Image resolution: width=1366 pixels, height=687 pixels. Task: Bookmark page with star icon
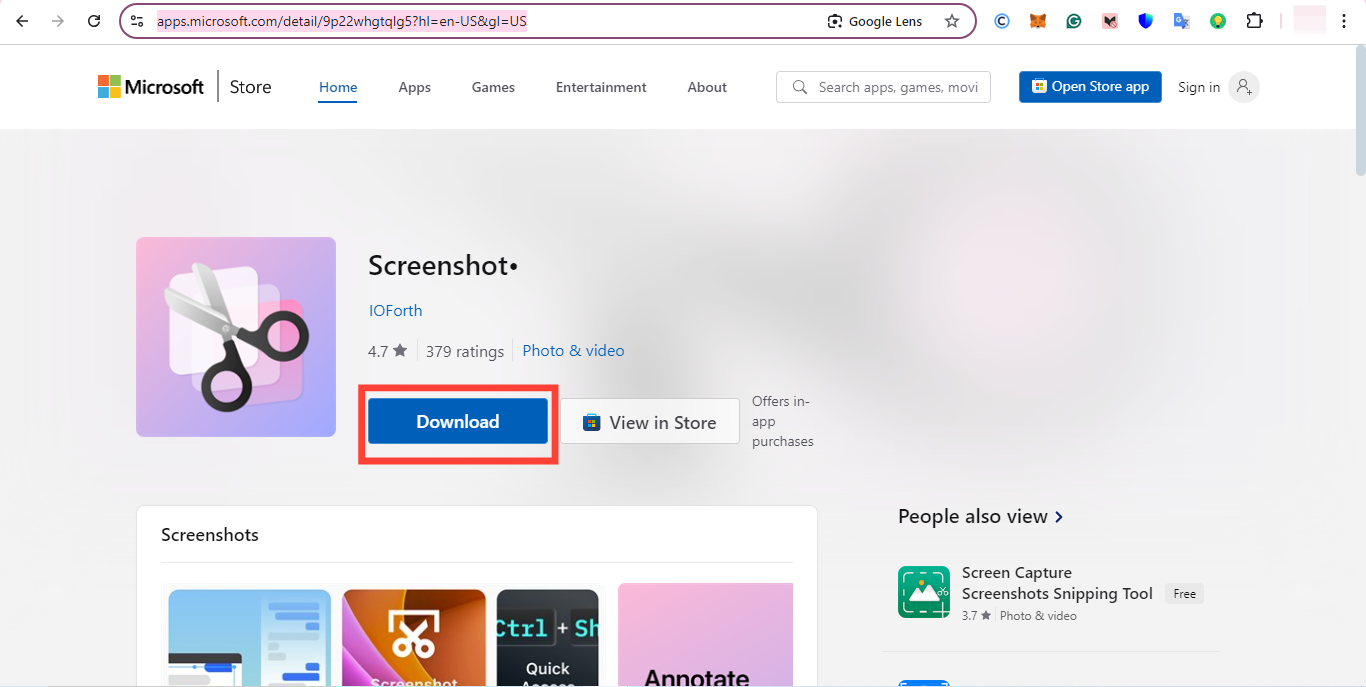(951, 21)
